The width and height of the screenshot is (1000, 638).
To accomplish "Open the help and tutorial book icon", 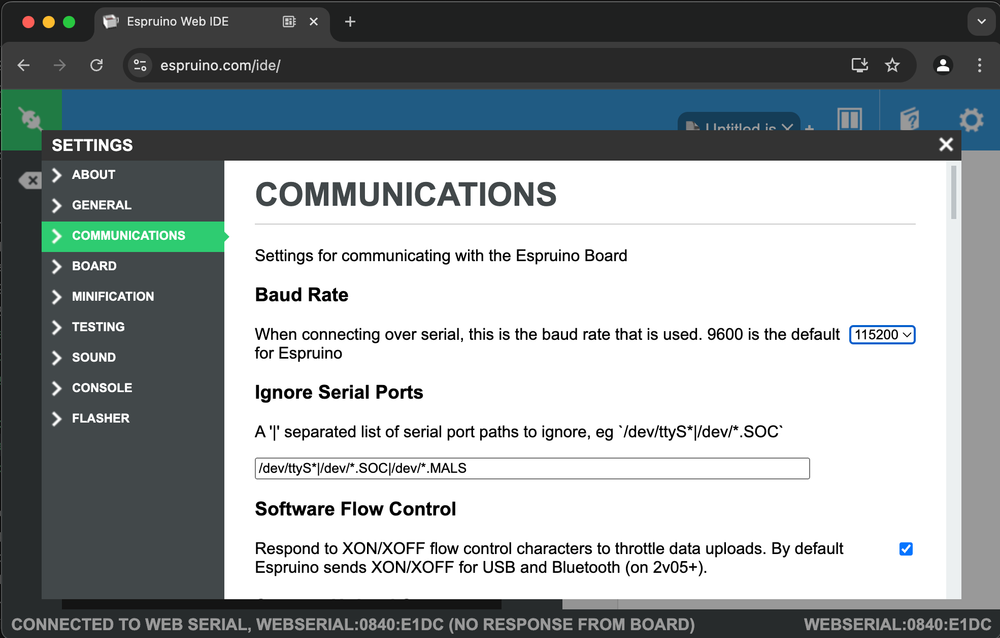I will point(909,120).
